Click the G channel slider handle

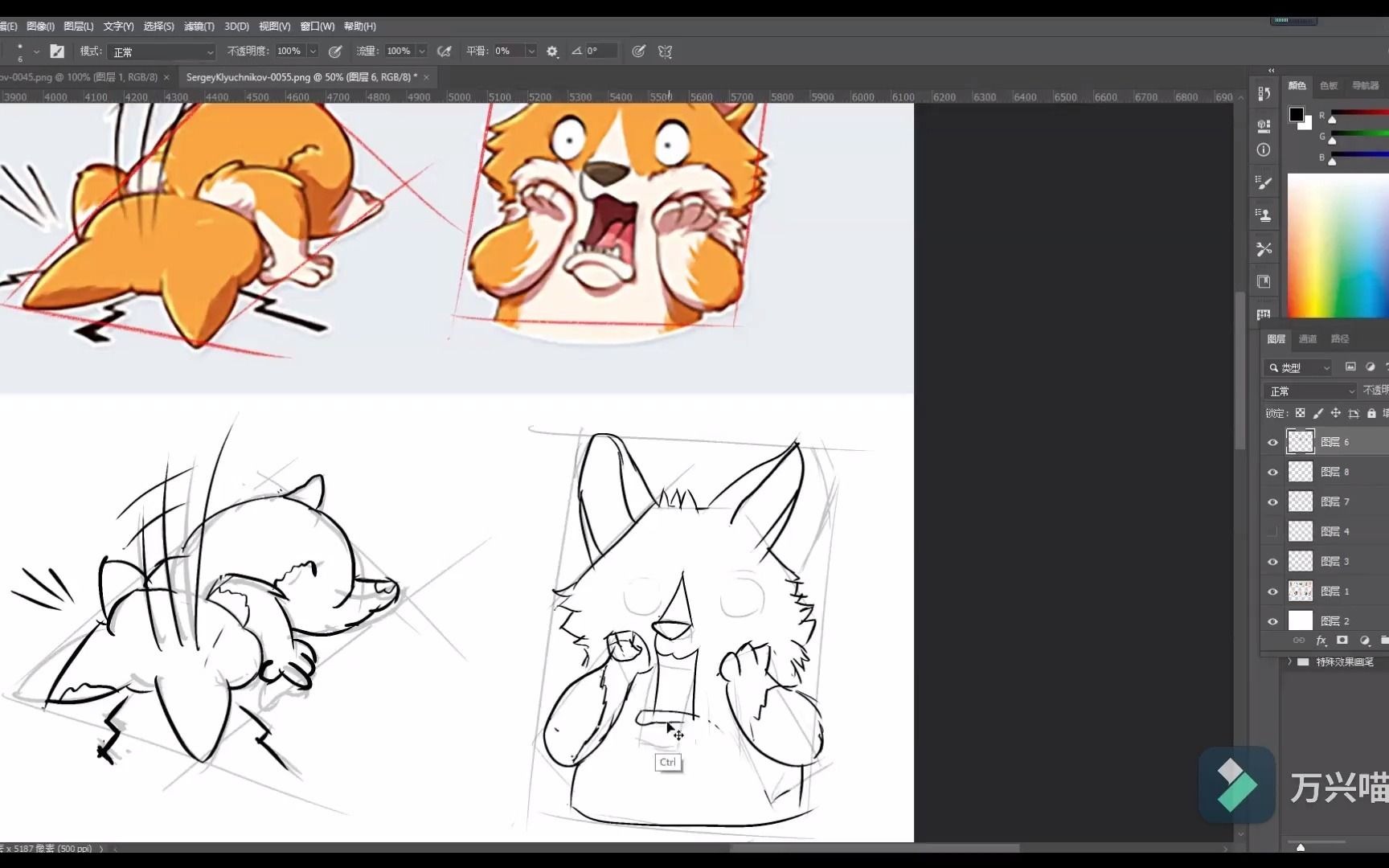point(1332,141)
